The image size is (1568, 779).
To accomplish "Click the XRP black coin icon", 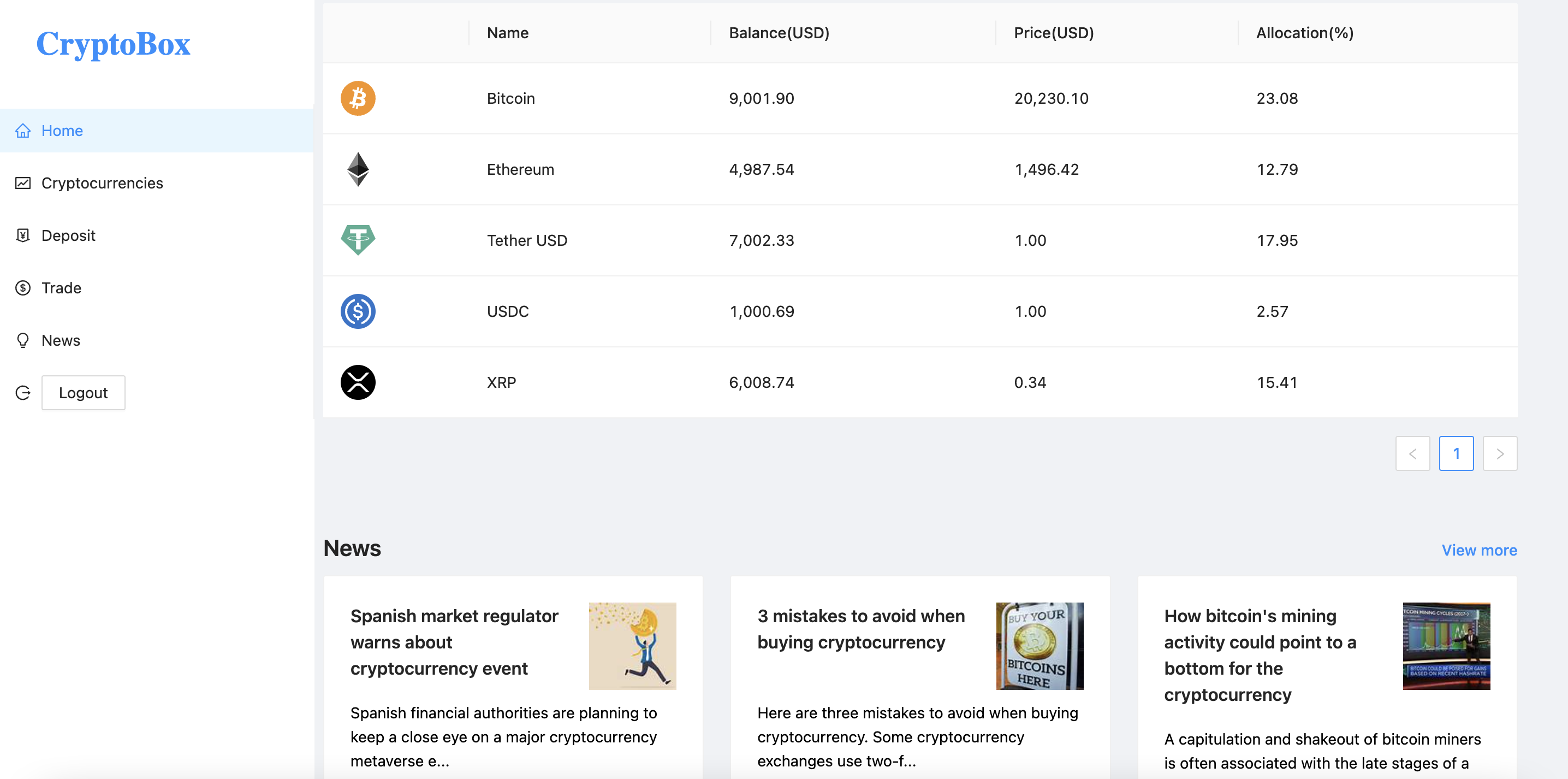I will click(358, 382).
